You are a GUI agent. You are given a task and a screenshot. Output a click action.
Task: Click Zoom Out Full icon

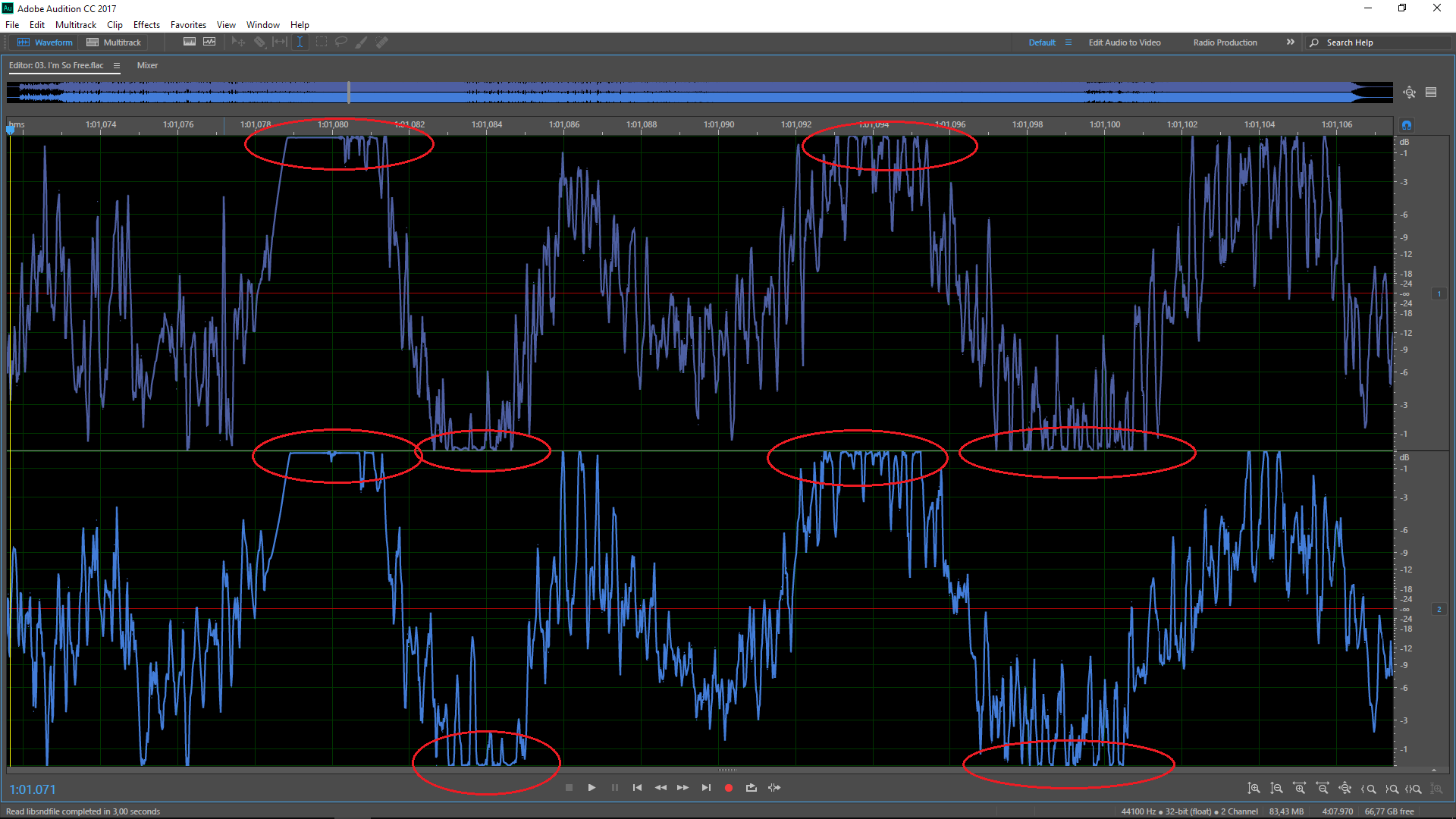pos(1345,789)
